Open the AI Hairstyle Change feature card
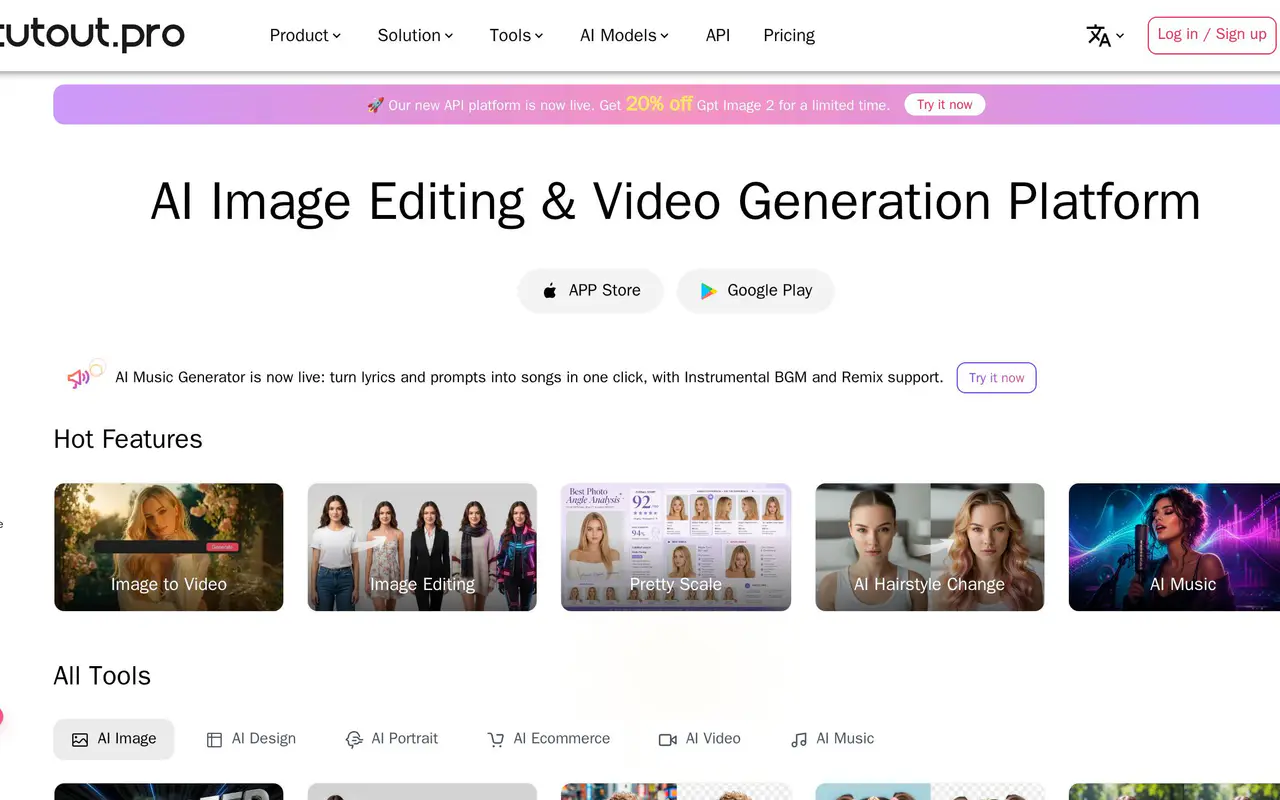Screen dimensions: 1280x800 point(930,547)
